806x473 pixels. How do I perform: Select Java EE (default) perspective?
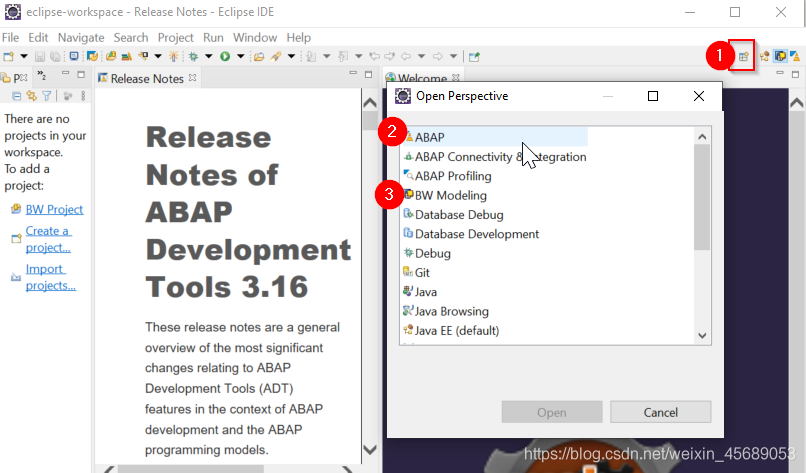point(451,331)
